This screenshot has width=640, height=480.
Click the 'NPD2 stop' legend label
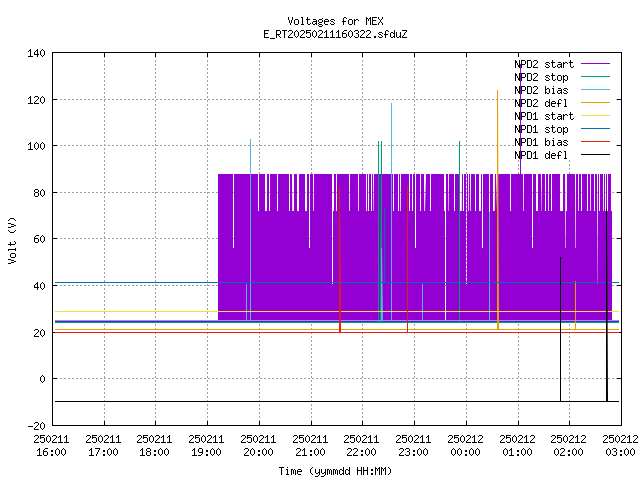[541, 77]
